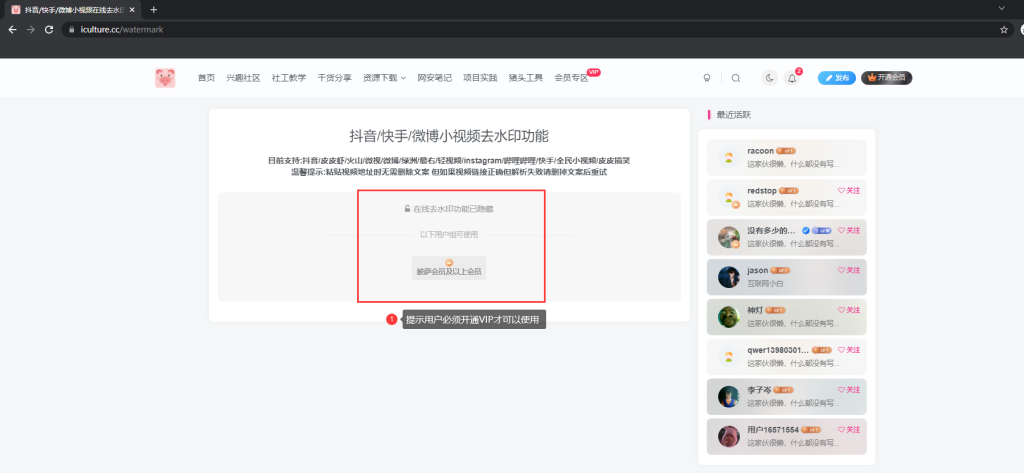The width and height of the screenshot is (1024, 473).
Task: Go to 兴趣社区 in the navigation
Action: [243, 78]
